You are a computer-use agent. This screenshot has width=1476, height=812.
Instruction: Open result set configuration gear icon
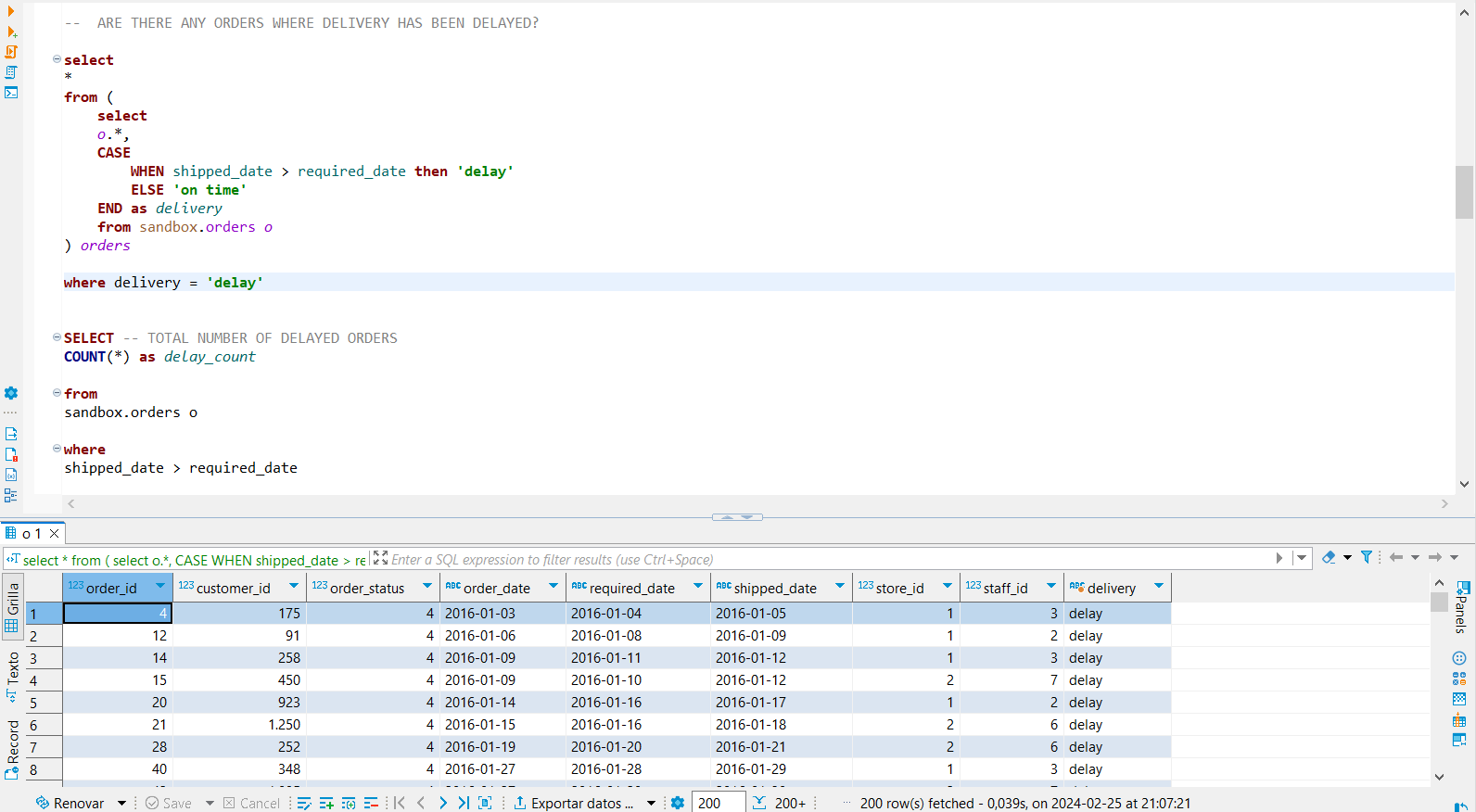pos(678,803)
